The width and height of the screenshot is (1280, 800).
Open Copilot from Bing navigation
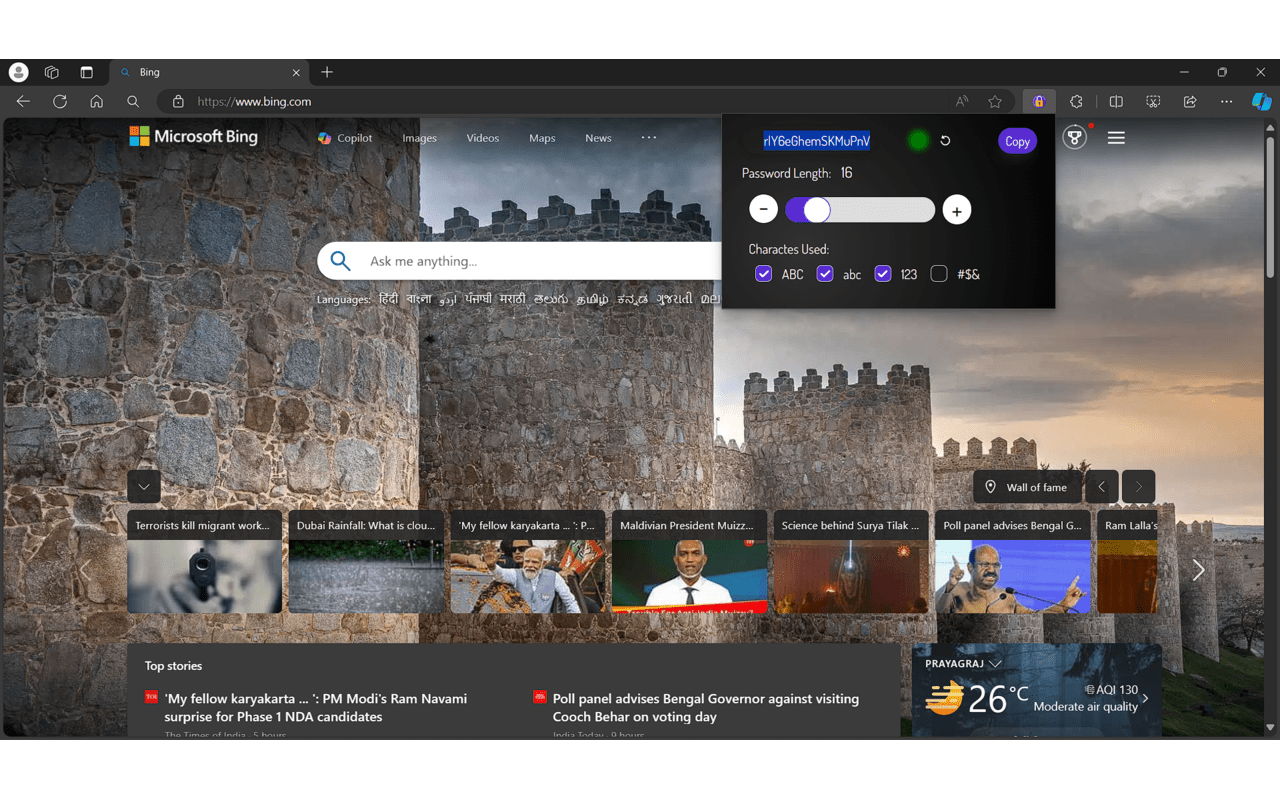(x=345, y=138)
